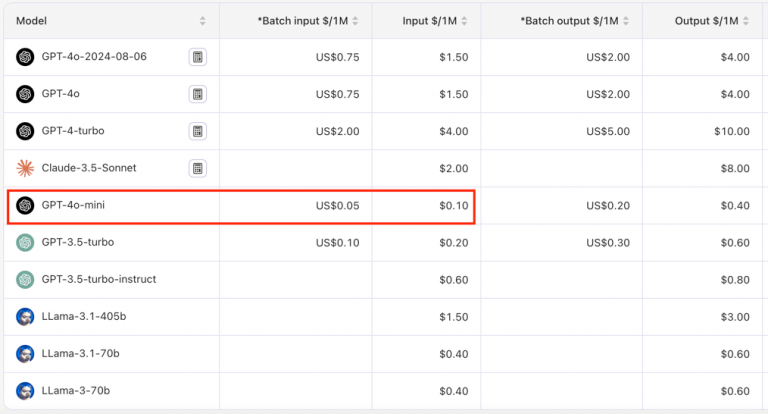Click the green logo beside GPT-3.5-turbo

[25, 242]
